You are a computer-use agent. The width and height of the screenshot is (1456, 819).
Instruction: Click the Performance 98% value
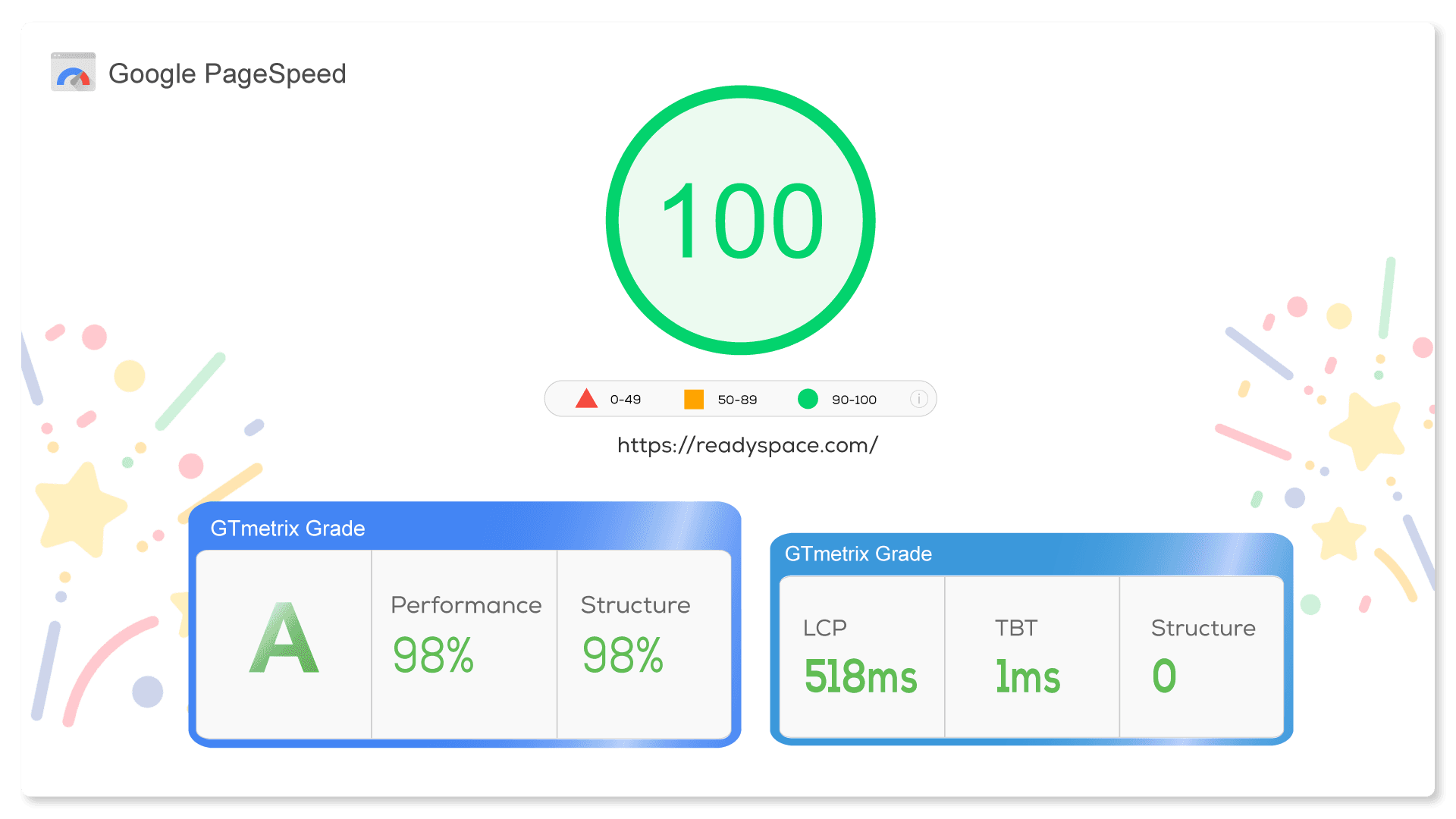(x=433, y=655)
